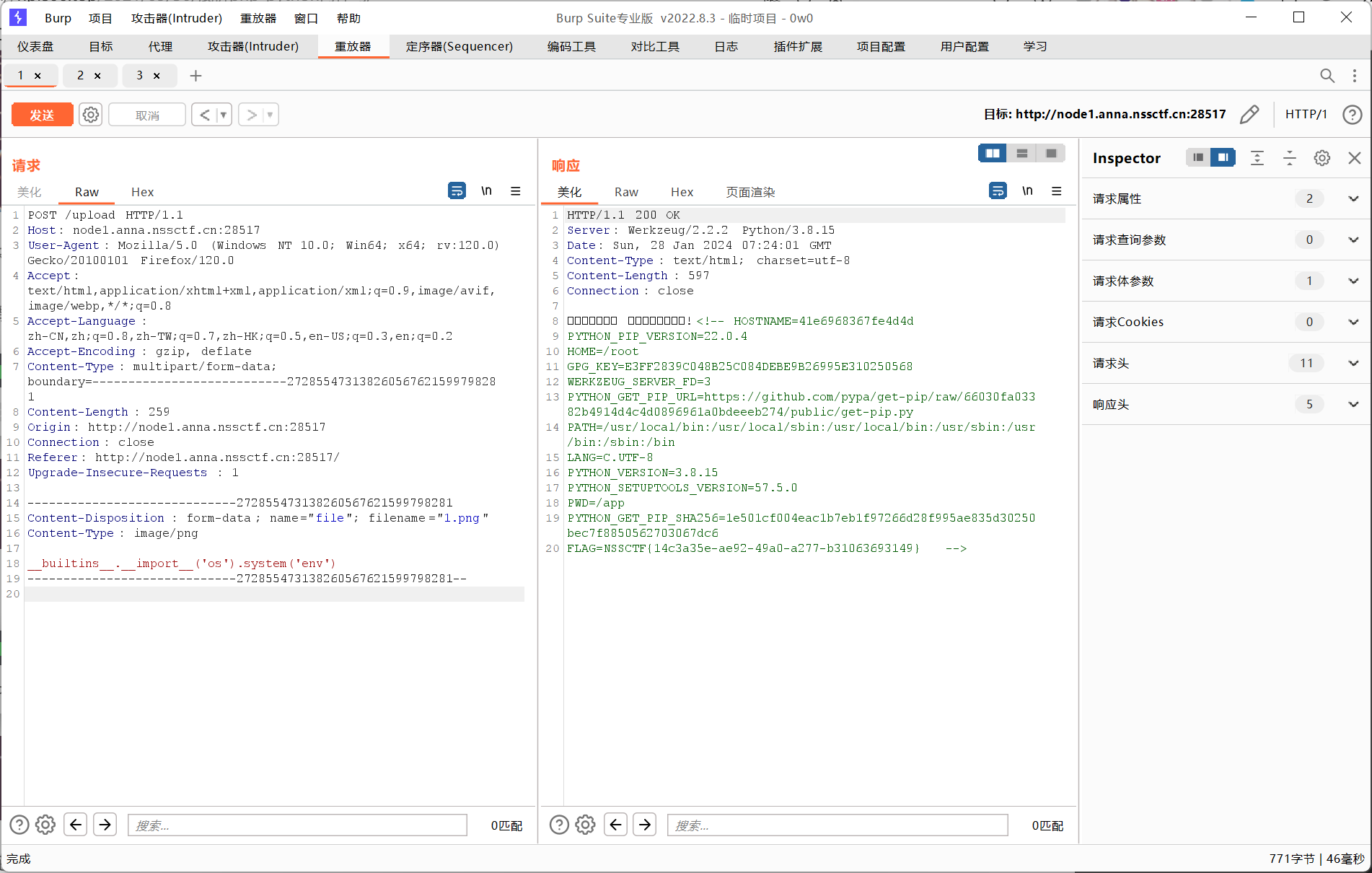The height and width of the screenshot is (873, 1372).
Task: Open response search settings gear
Action: coord(585,825)
